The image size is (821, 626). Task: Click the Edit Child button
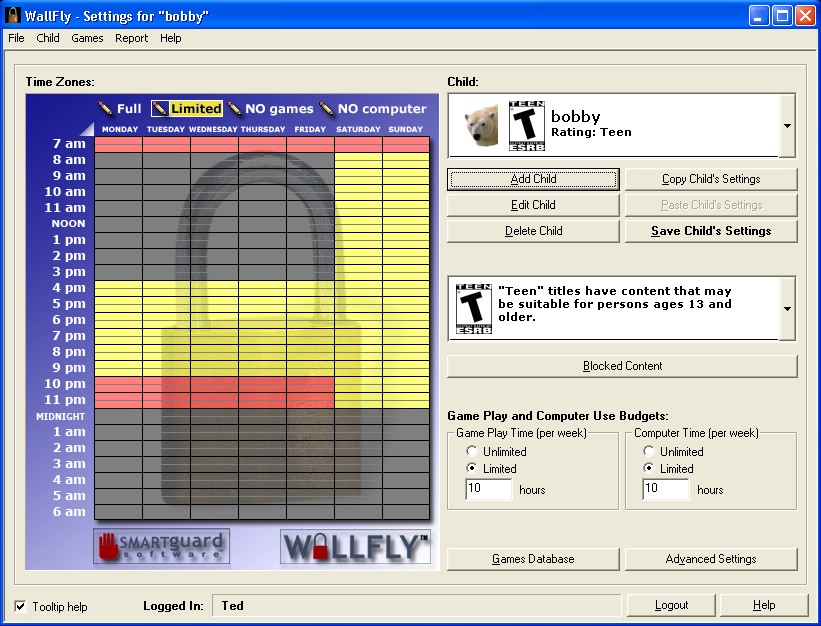click(533, 205)
